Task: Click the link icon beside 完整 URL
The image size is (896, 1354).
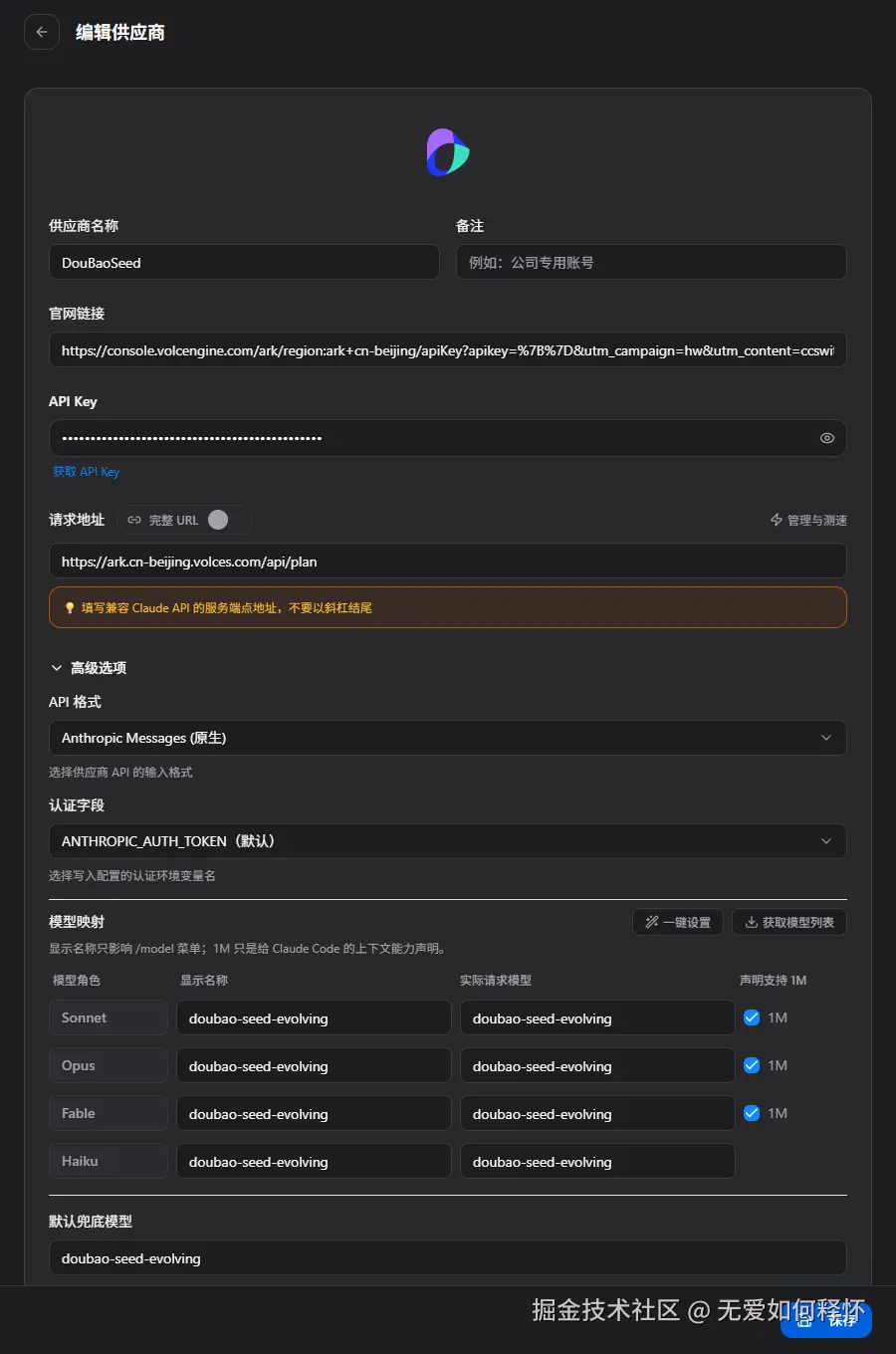Action: [x=134, y=520]
